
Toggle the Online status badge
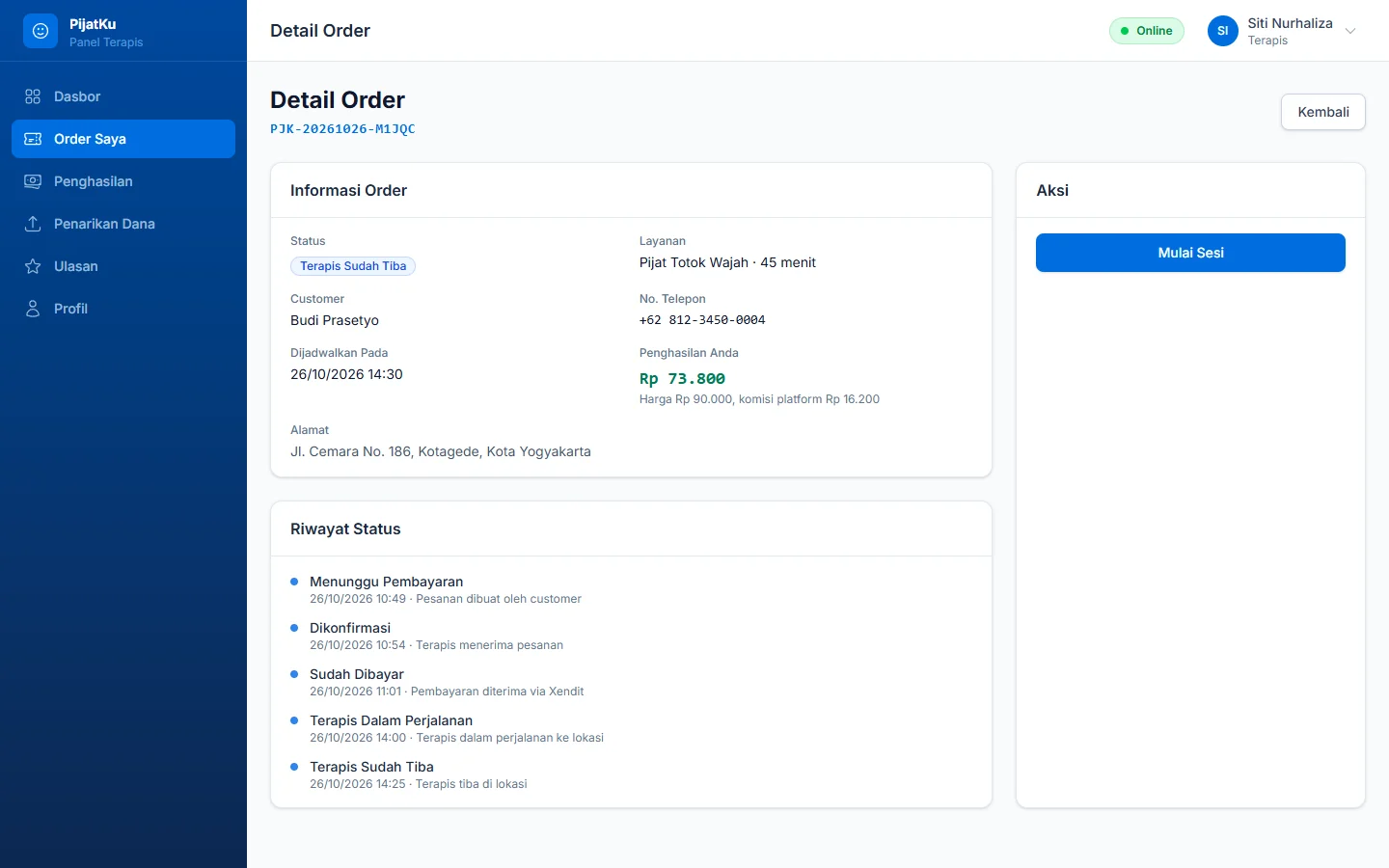click(x=1146, y=31)
